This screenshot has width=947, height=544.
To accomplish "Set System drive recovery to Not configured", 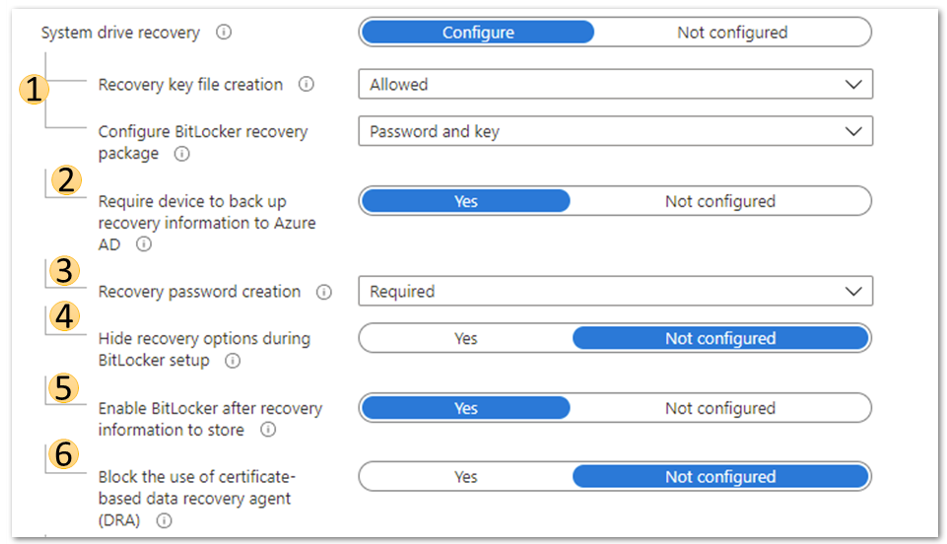I will [x=732, y=32].
